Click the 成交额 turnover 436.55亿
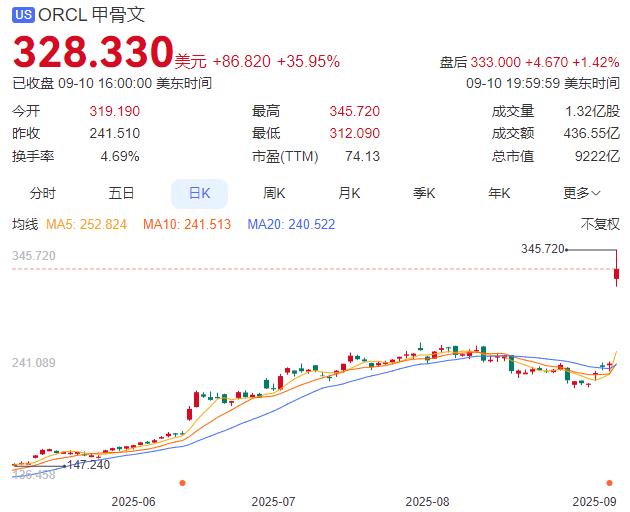The image size is (630, 512). (x=591, y=133)
